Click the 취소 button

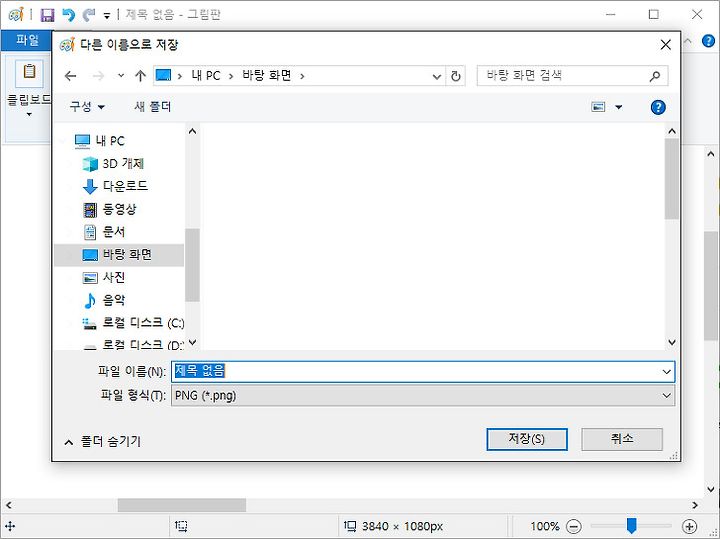(622, 439)
